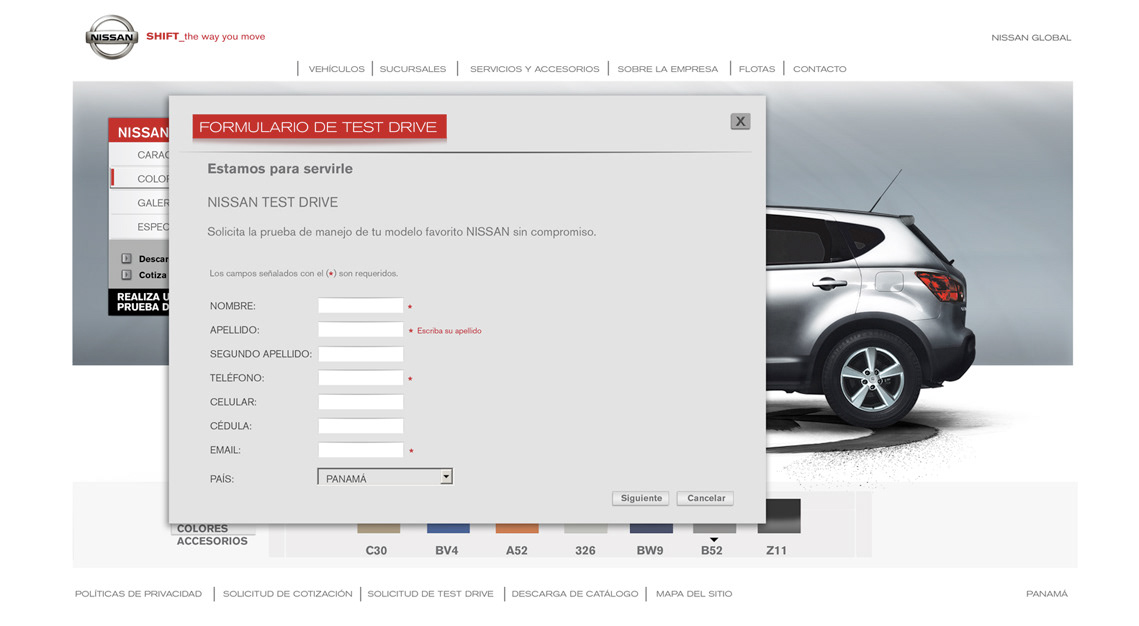Click into the APELLIDO field
Viewport: 1139px width, 626px height.
[x=360, y=330]
